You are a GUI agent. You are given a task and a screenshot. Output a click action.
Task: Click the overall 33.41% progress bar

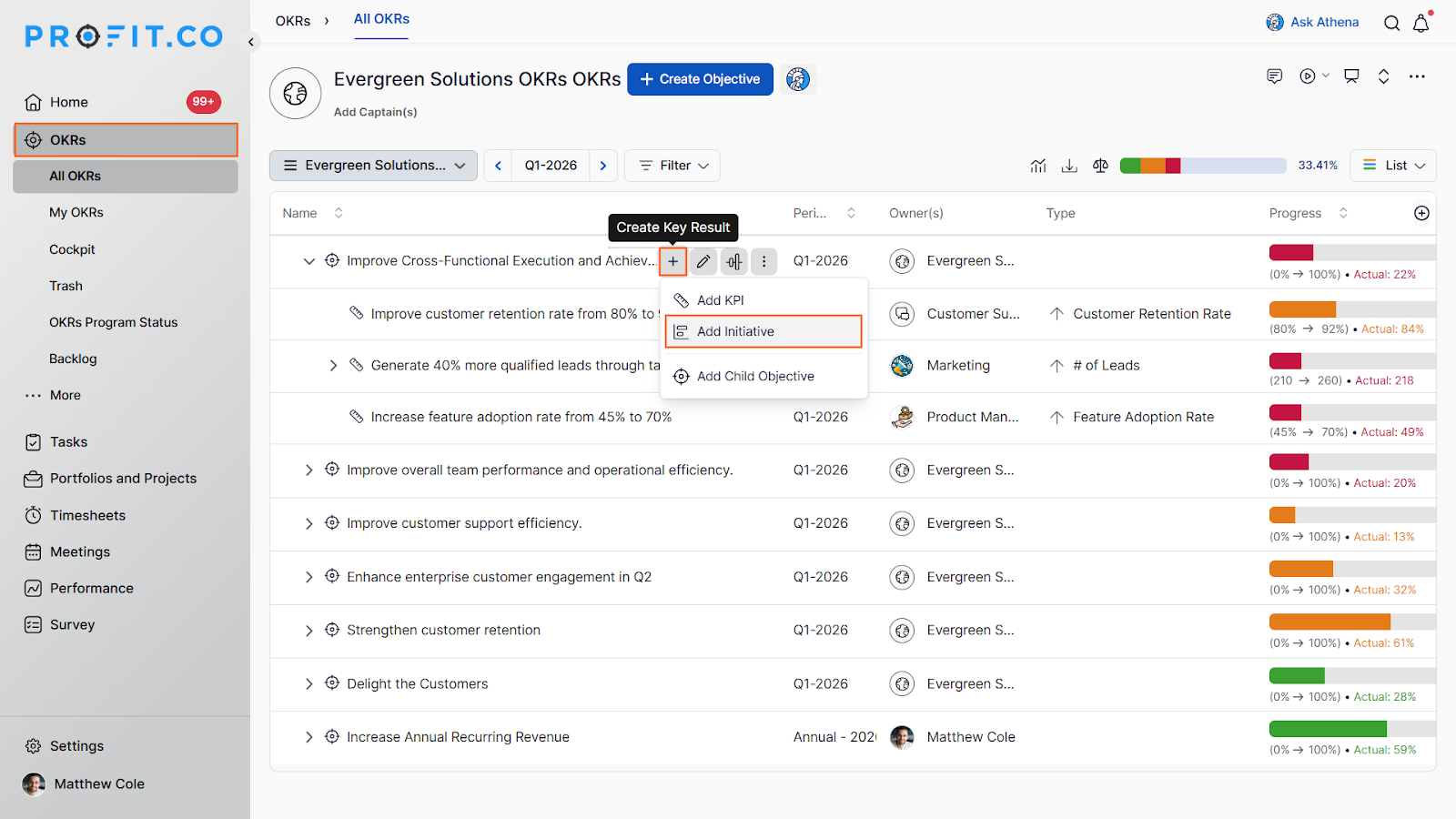pyautogui.click(x=1202, y=166)
